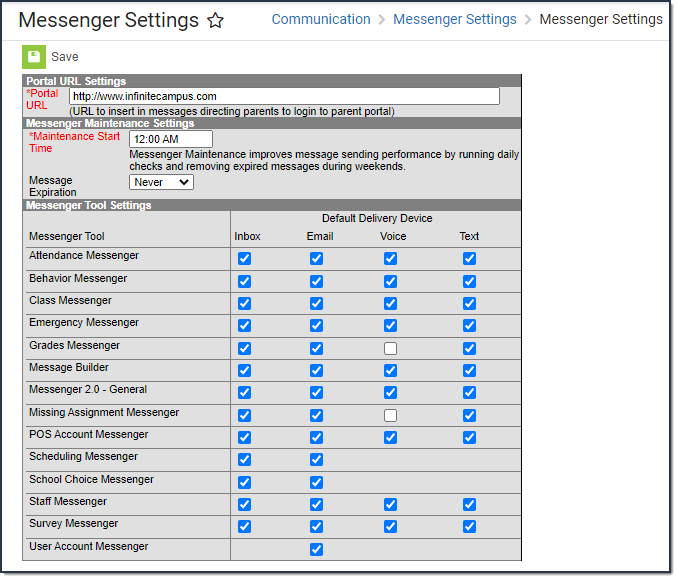The image size is (677, 579).
Task: Uncheck Attendance Messenger Inbox checkbox
Action: click(x=245, y=259)
